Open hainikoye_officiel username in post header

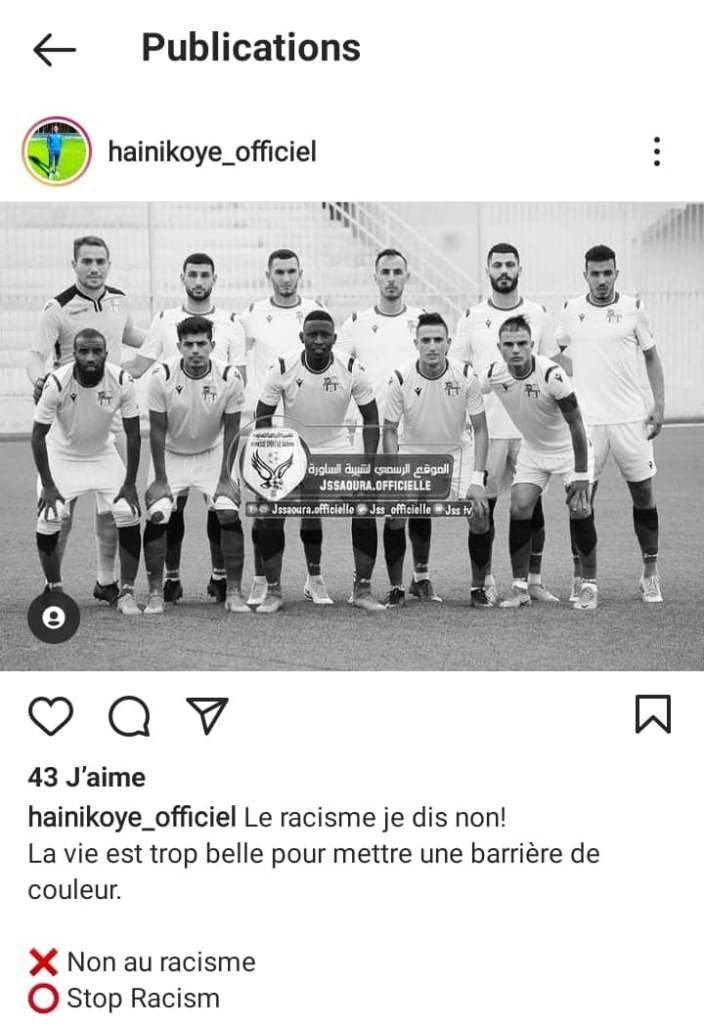tap(212, 152)
